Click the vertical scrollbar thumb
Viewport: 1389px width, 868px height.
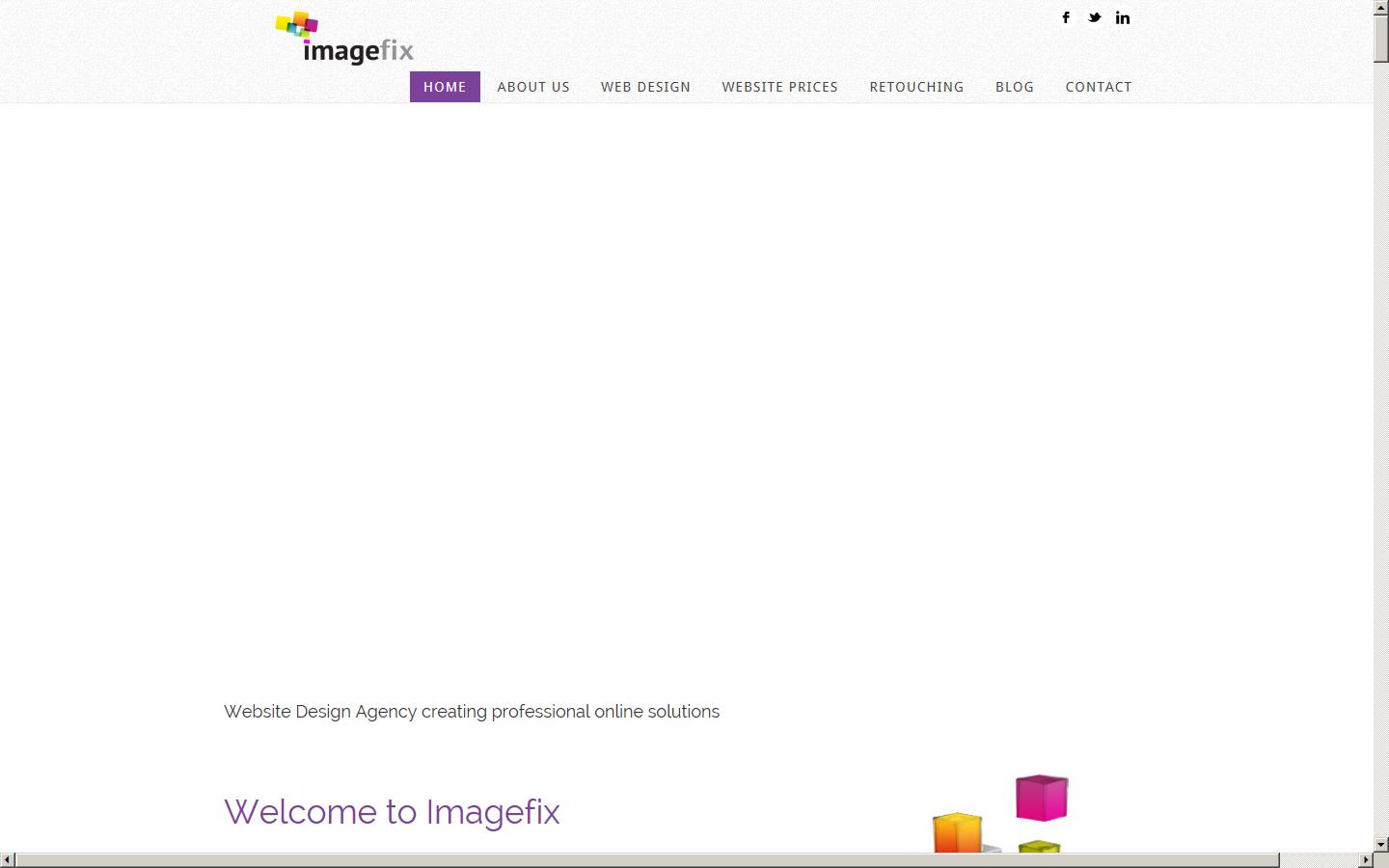(x=1381, y=39)
